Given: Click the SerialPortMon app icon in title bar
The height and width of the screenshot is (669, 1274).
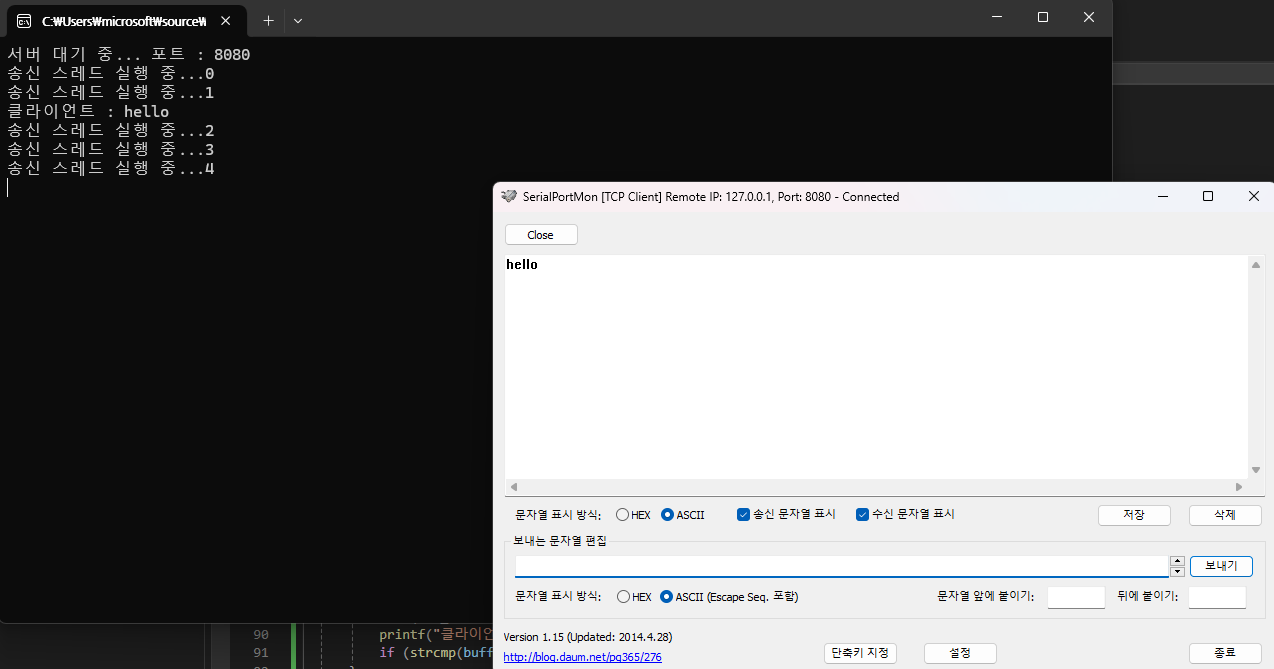Looking at the screenshot, I should pos(509,196).
